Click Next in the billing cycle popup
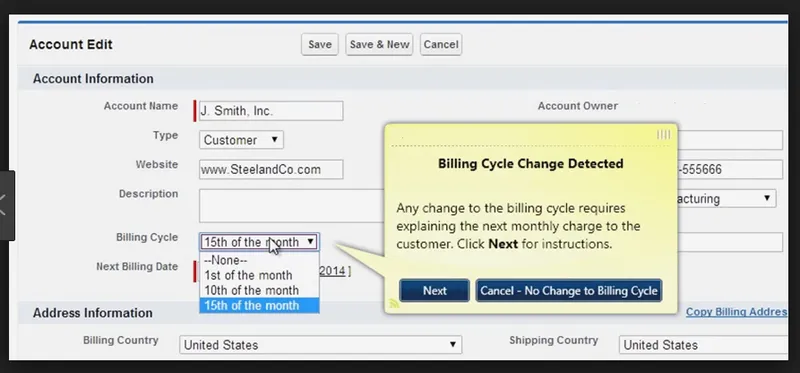The height and width of the screenshot is (373, 800). 434,290
